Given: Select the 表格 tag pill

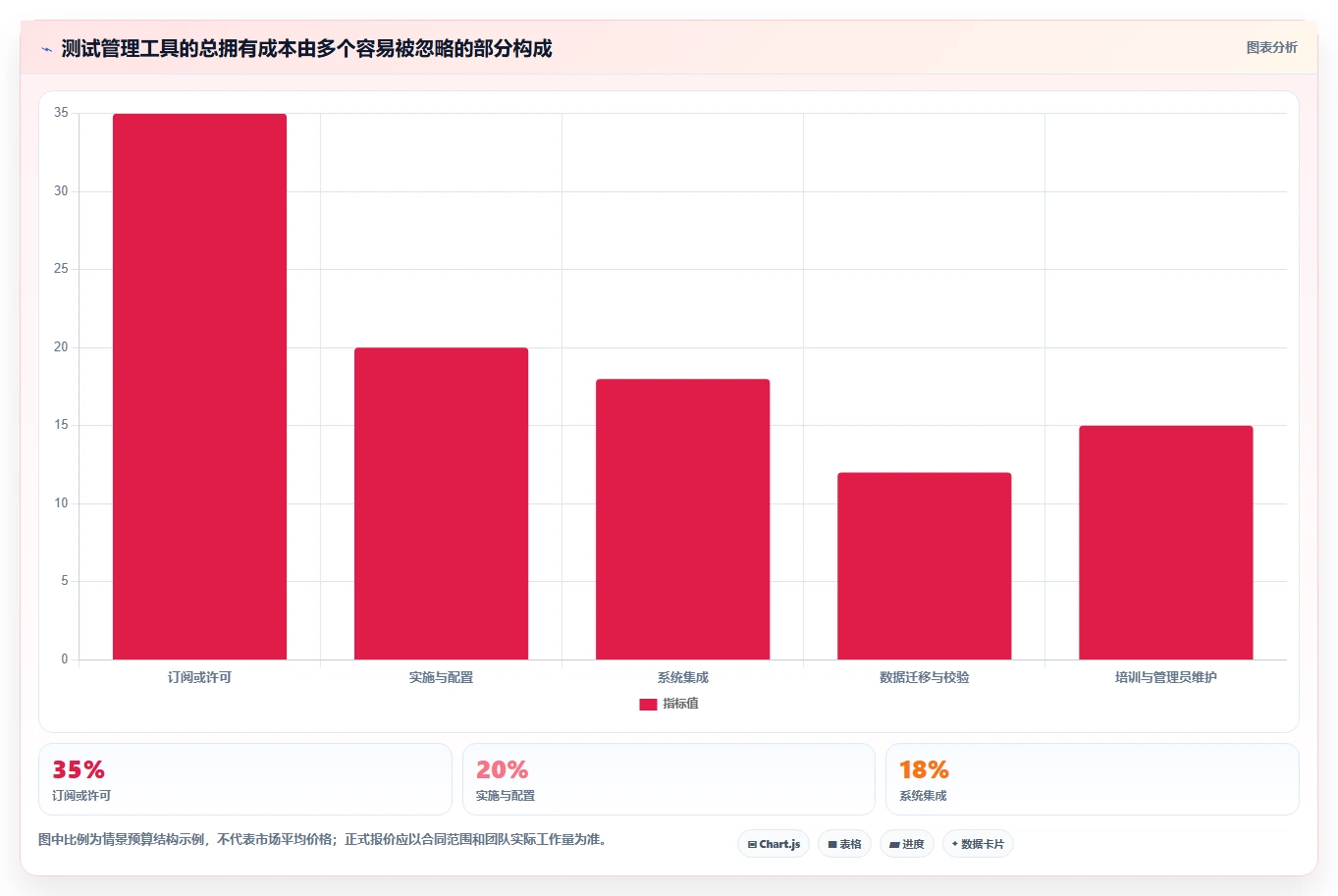Looking at the screenshot, I should click(x=844, y=844).
